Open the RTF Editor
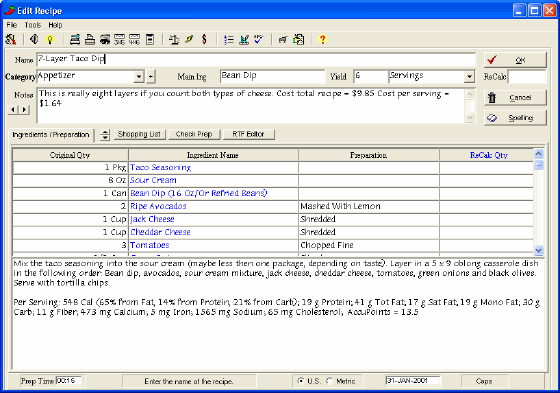 (249, 134)
